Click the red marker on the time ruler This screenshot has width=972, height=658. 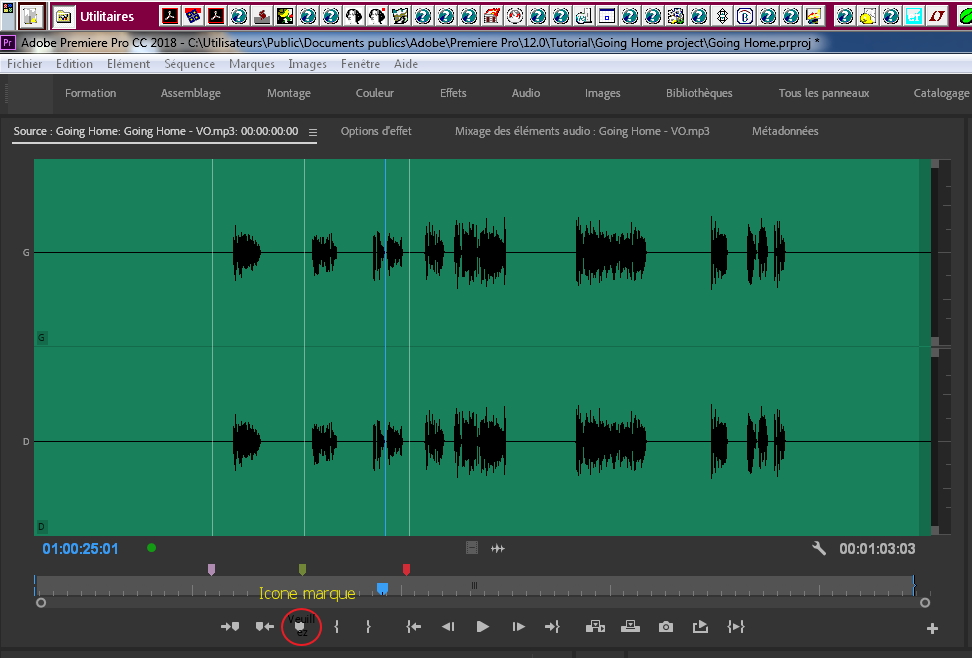coord(406,570)
